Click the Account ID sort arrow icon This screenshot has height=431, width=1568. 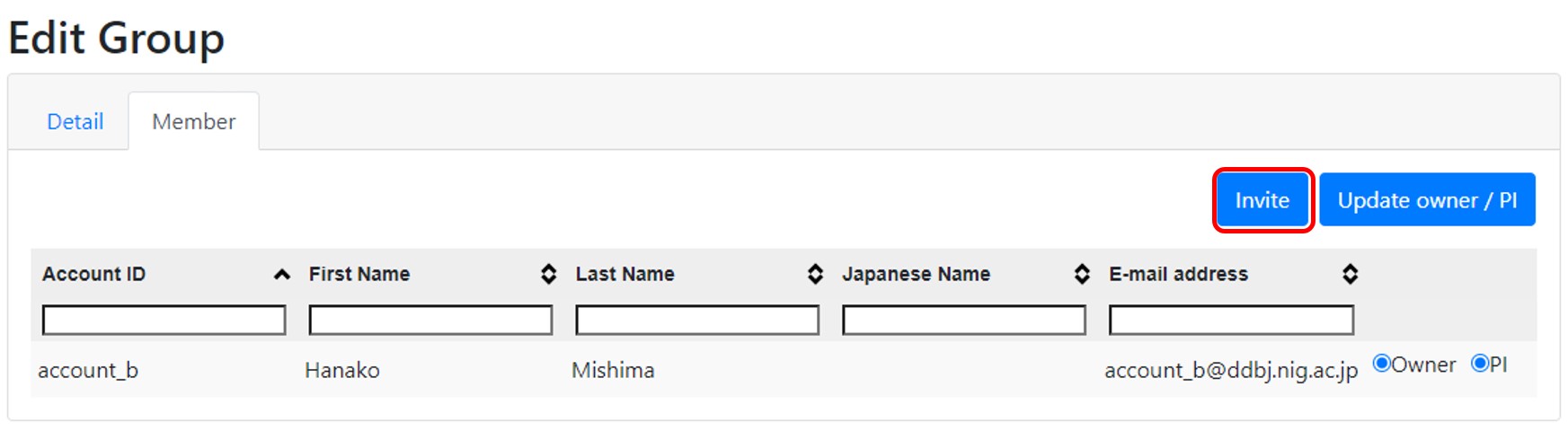coord(281,275)
